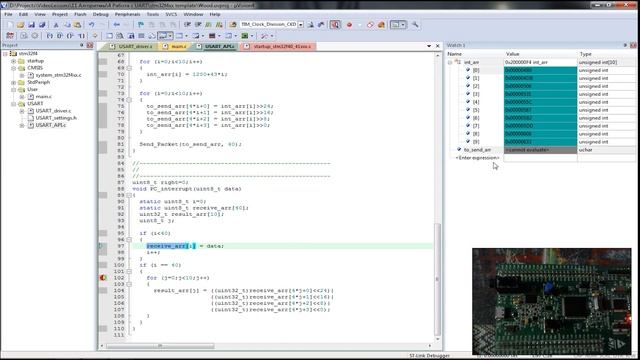The image size is (640, 360).
Task: Collapse the CMSIS folder in project tree
Action: 13,68
